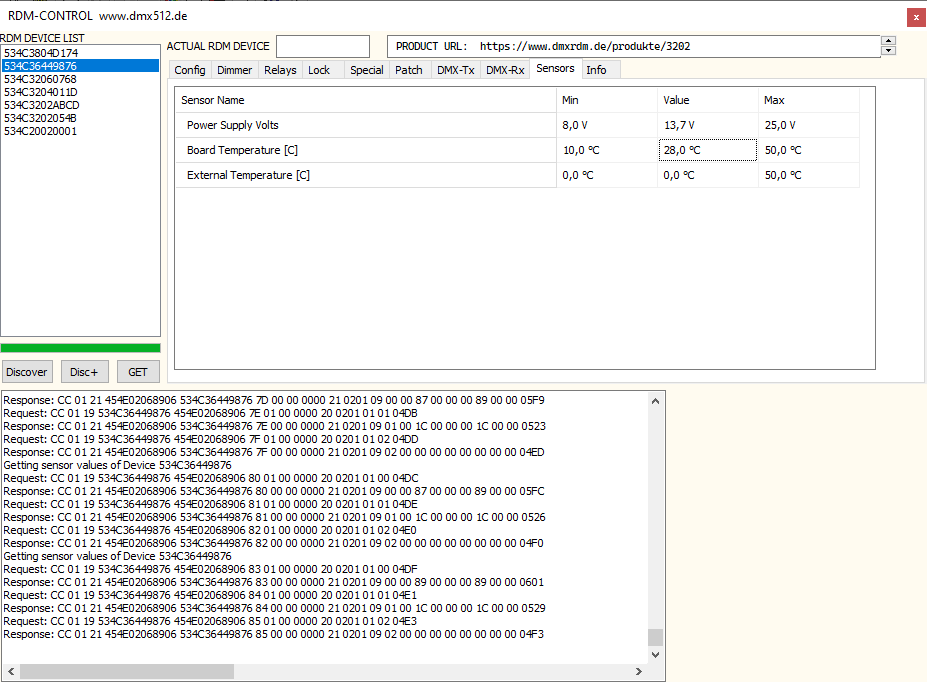Click the horizontal scrollbar right arrow in log

(640, 671)
